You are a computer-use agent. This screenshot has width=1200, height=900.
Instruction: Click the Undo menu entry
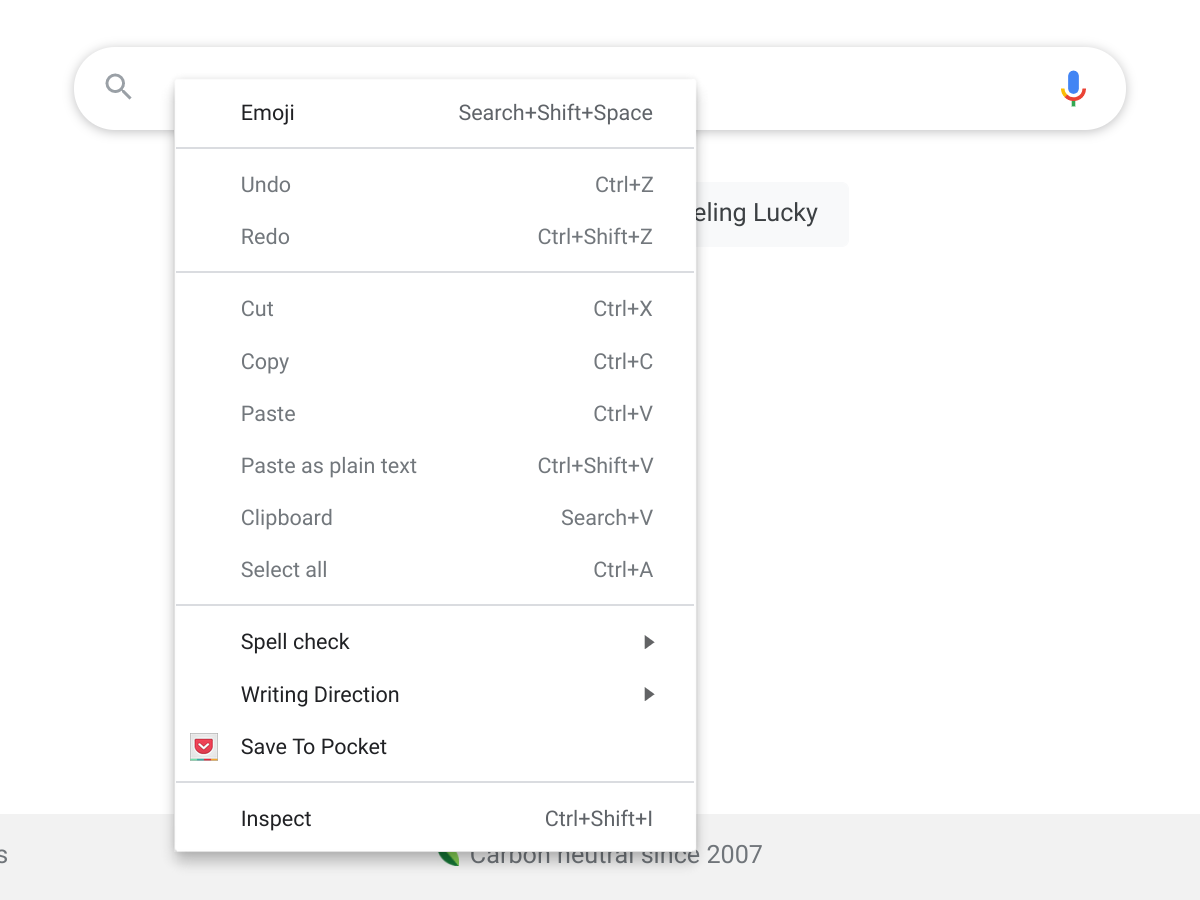point(266,185)
